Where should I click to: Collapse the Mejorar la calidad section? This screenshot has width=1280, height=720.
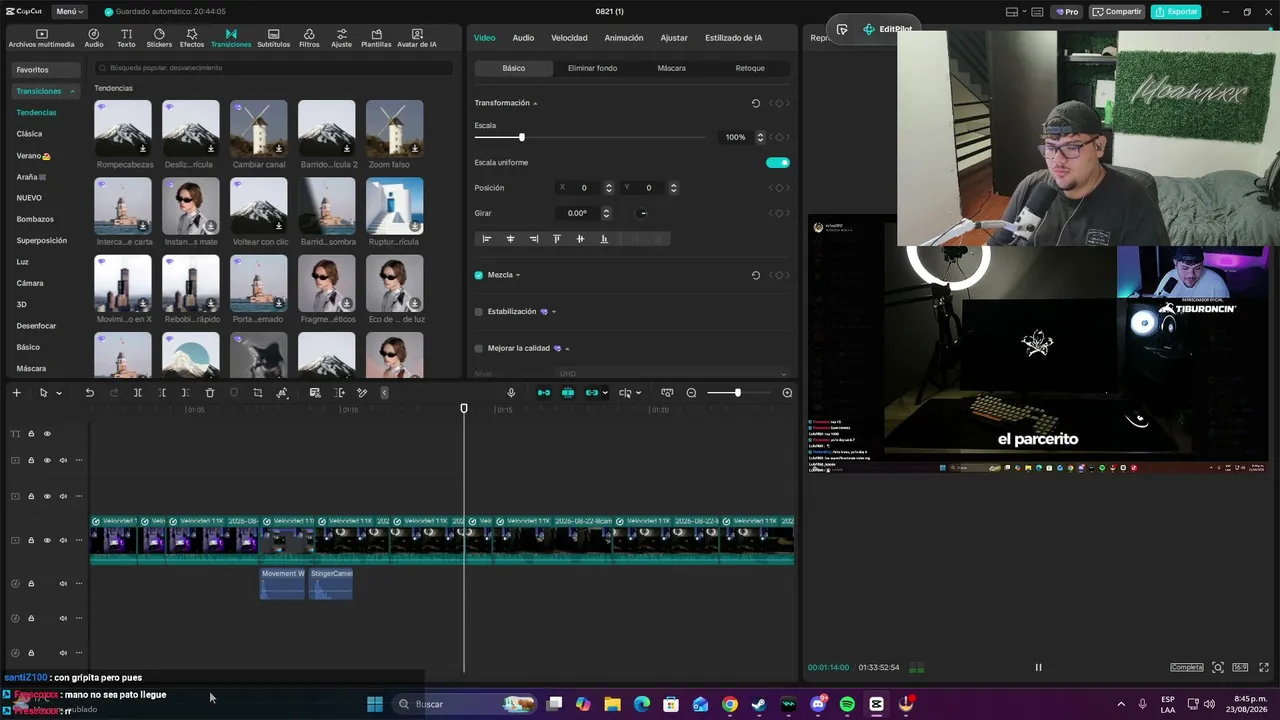(567, 348)
